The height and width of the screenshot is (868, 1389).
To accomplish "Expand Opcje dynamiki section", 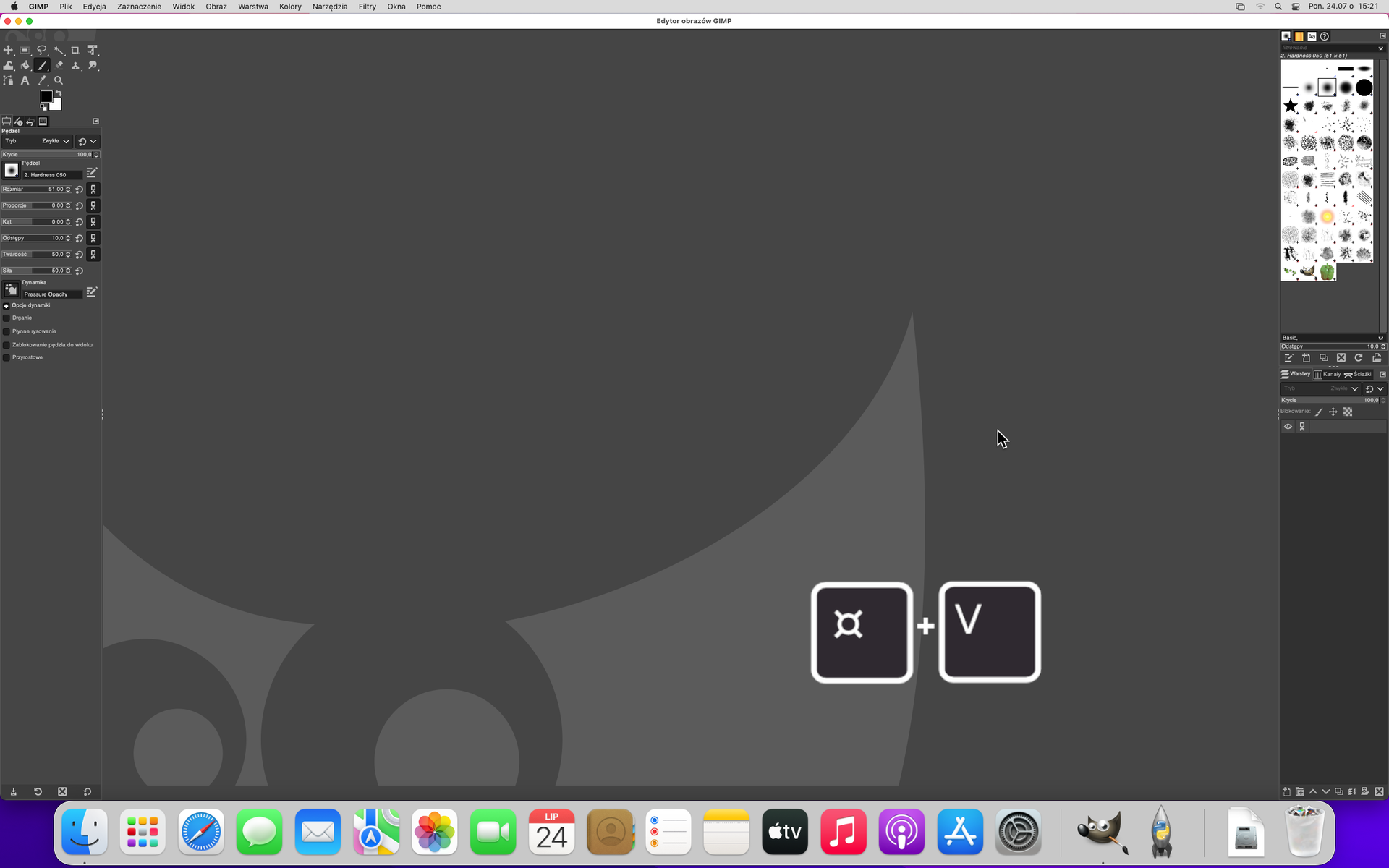I will coord(7,306).
